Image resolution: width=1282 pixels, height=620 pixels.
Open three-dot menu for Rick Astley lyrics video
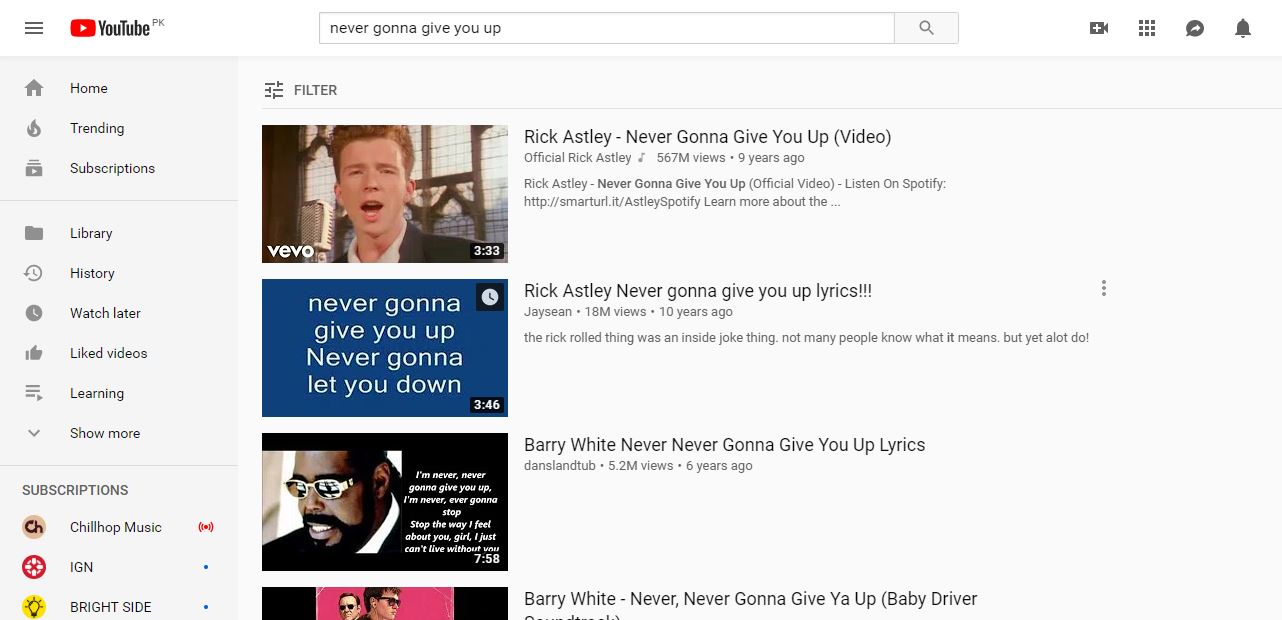tap(1104, 289)
